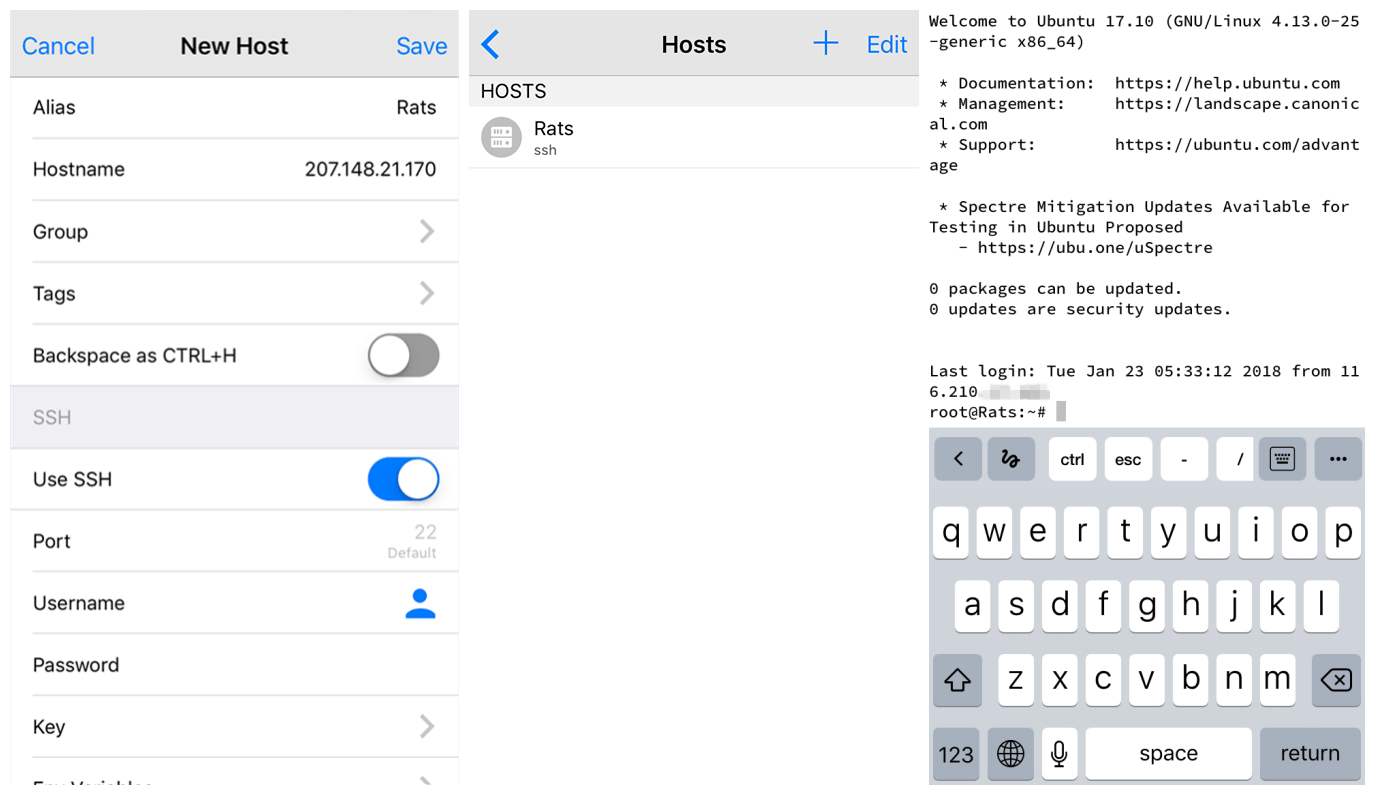Tap the p key

1343,532
